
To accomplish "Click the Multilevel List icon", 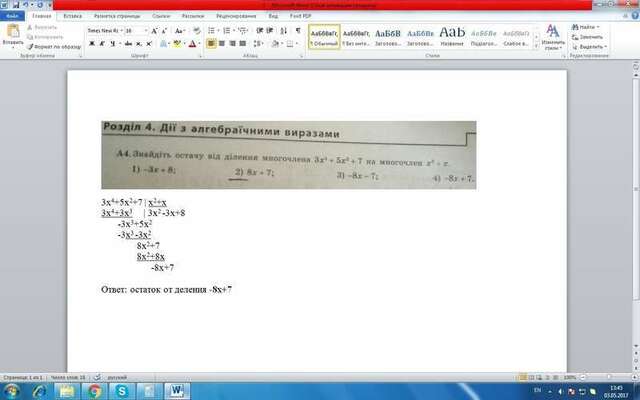I will tap(242, 31).
